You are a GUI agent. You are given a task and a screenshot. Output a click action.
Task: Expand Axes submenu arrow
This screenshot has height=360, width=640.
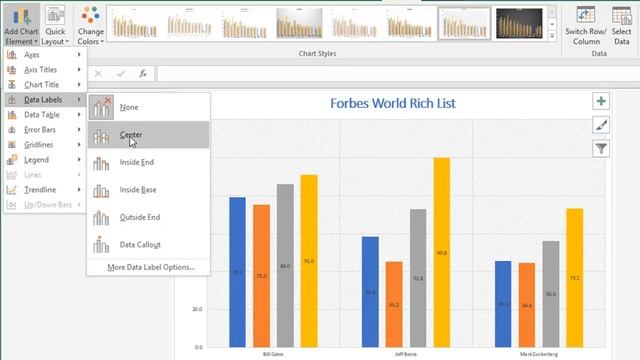point(79,55)
